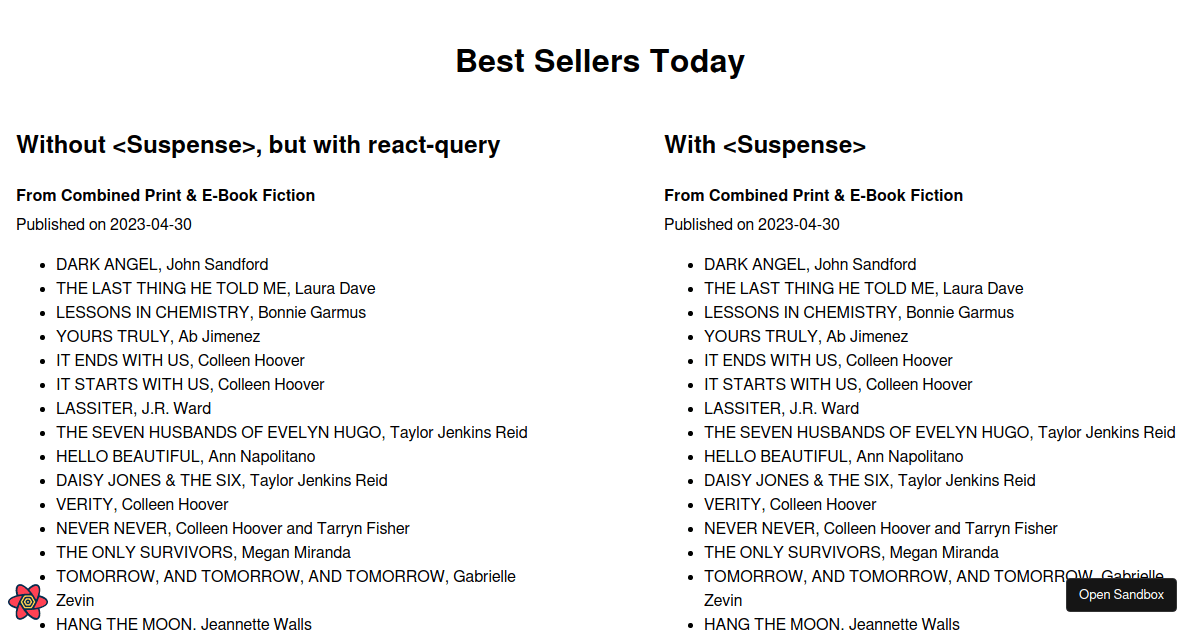Viewport: 1200px width, 630px height.
Task: Click NEVER NEVER entry in right list
Action: tap(881, 528)
